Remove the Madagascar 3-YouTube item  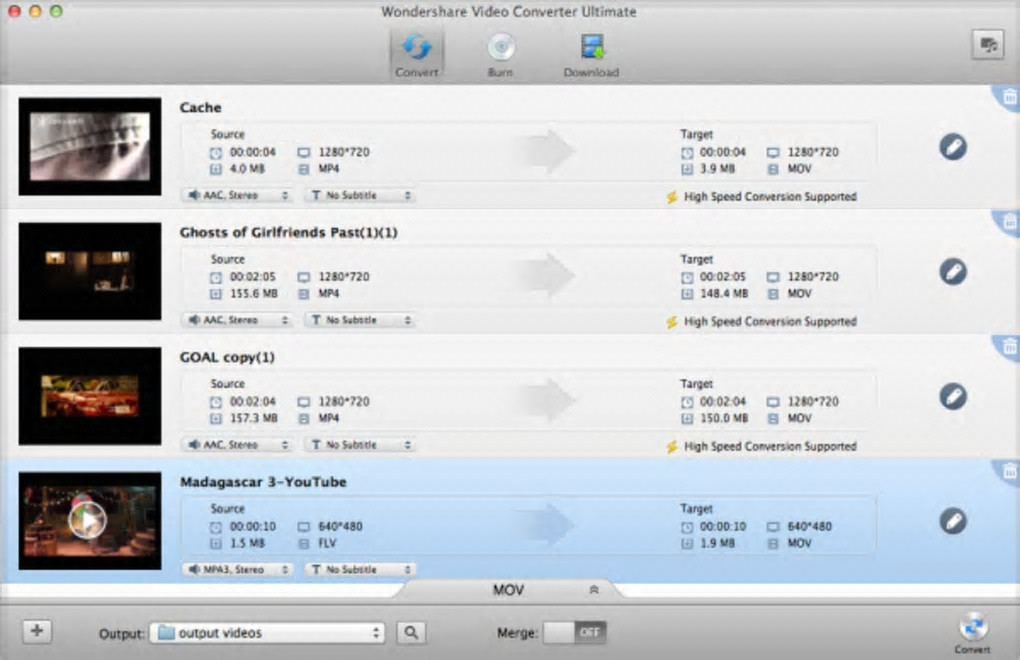coord(1009,471)
